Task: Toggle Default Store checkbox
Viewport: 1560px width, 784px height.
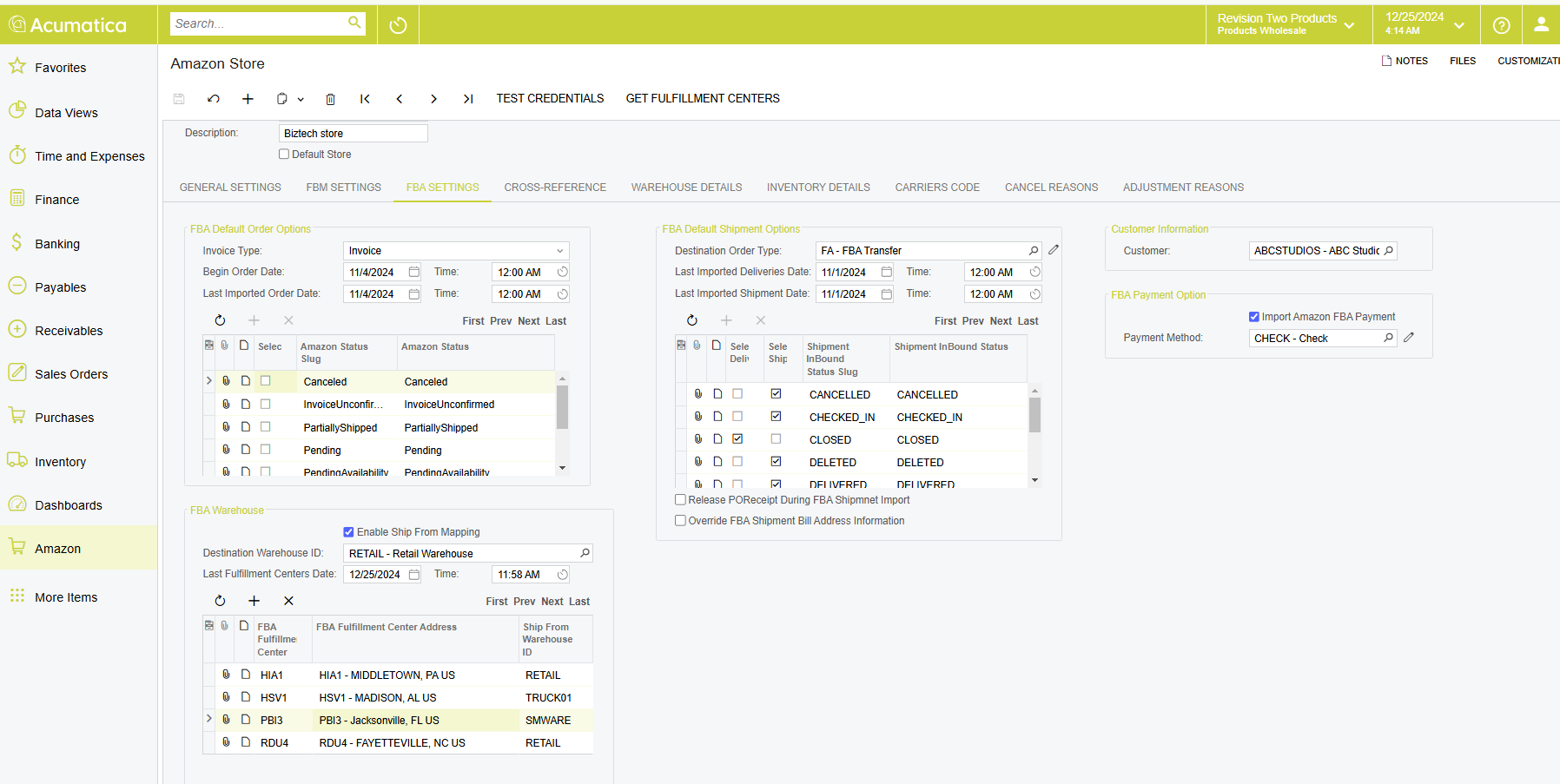Action: (x=284, y=155)
